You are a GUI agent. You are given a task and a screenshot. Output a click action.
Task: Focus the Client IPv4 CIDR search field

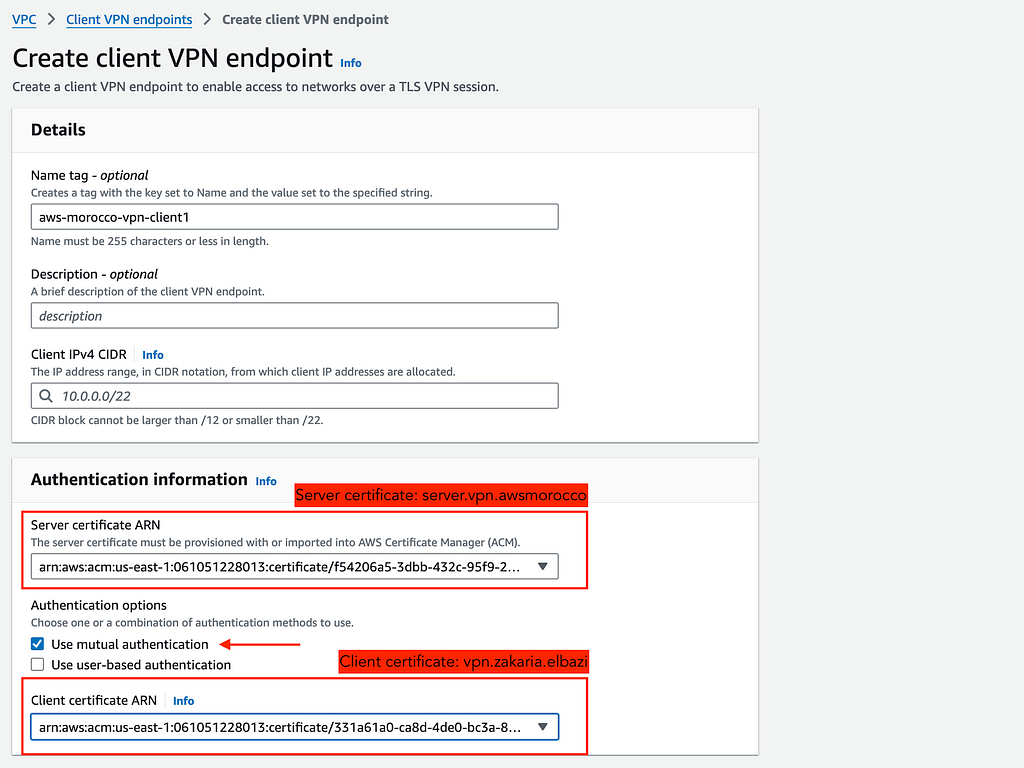(295, 396)
